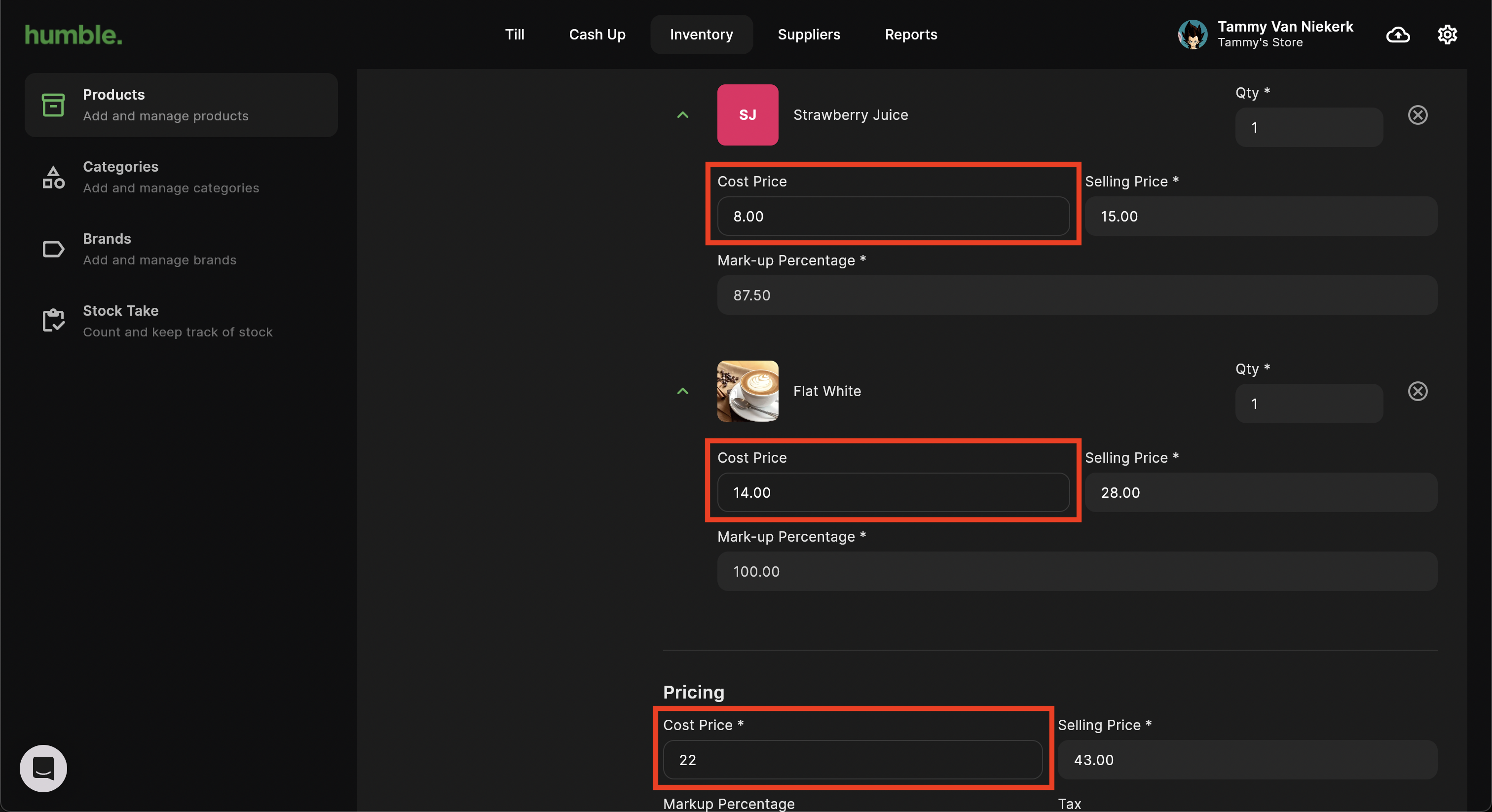Click Tammy's Store name text
This screenshot has width=1492, height=812.
tap(1260, 43)
